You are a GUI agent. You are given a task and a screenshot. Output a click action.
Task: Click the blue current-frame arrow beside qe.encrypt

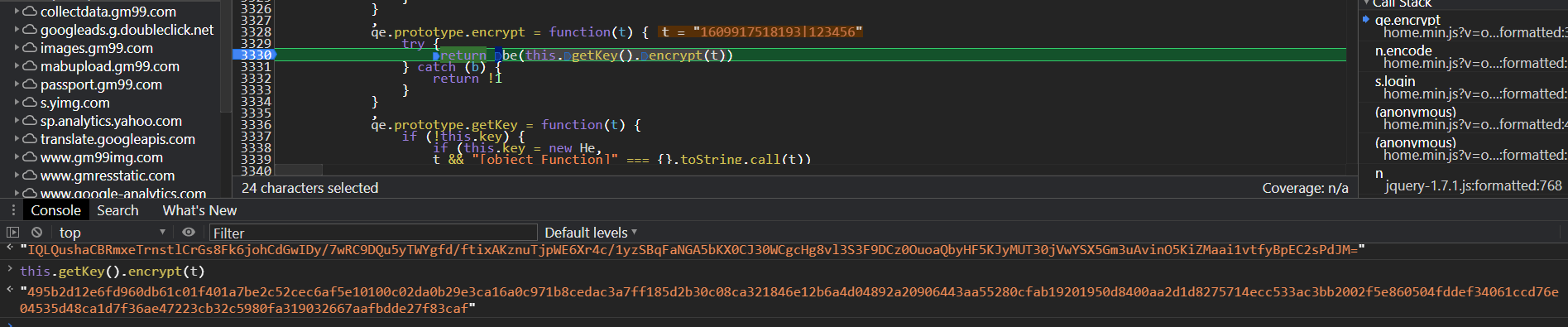coord(1366,19)
